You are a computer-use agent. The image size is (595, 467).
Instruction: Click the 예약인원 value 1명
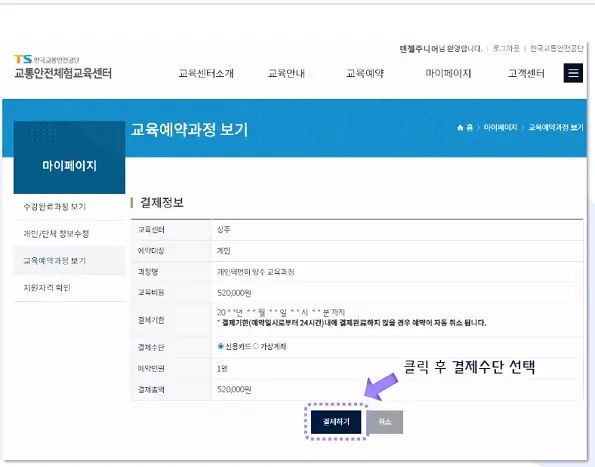(x=222, y=368)
